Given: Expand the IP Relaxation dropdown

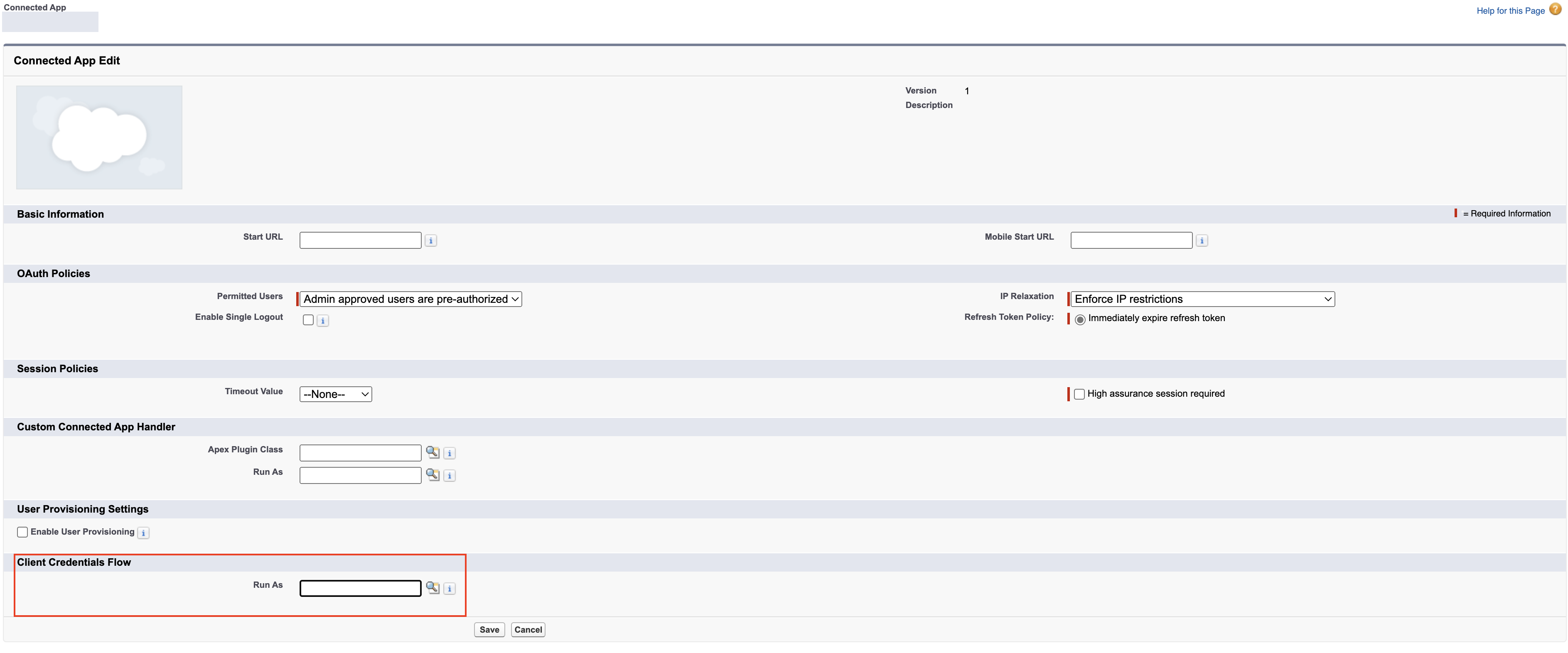Looking at the screenshot, I should tap(1202, 299).
